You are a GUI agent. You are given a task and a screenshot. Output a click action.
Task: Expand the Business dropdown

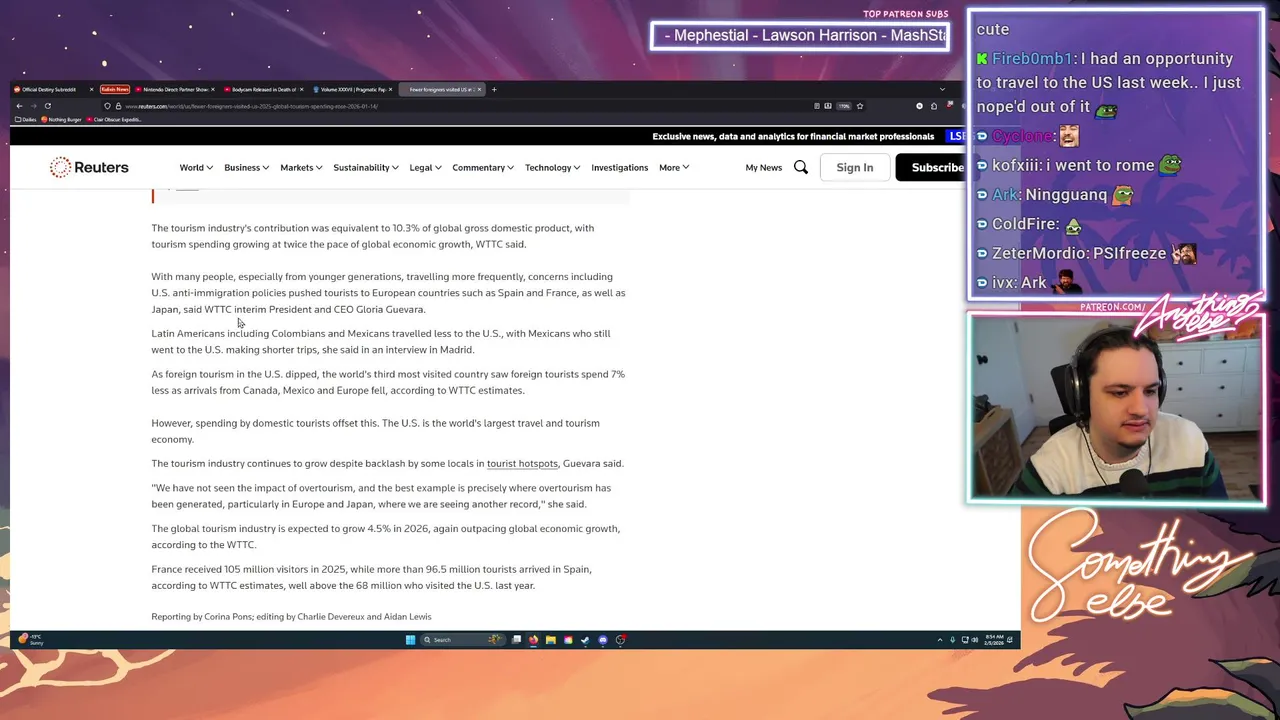pyautogui.click(x=246, y=167)
